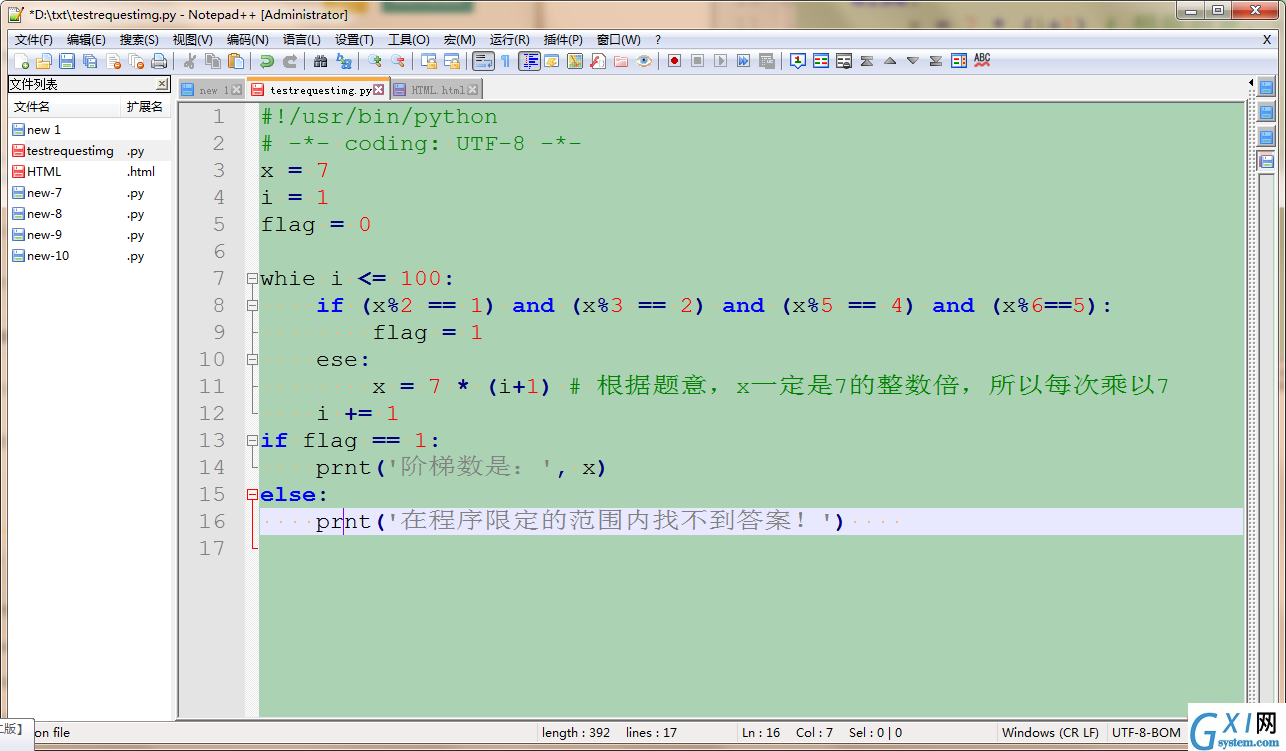The width and height of the screenshot is (1286, 751).
Task: Open the 编辑(E) menu
Action: (86, 39)
